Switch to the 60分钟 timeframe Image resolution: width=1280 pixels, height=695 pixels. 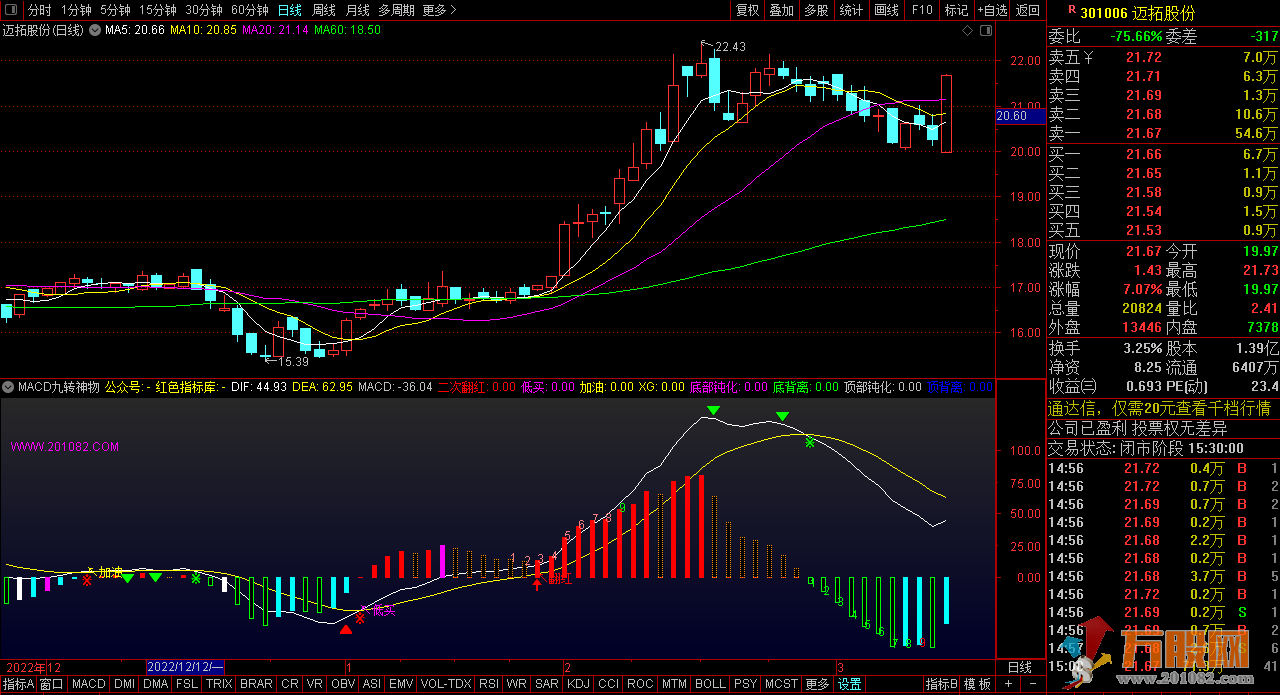(250, 10)
